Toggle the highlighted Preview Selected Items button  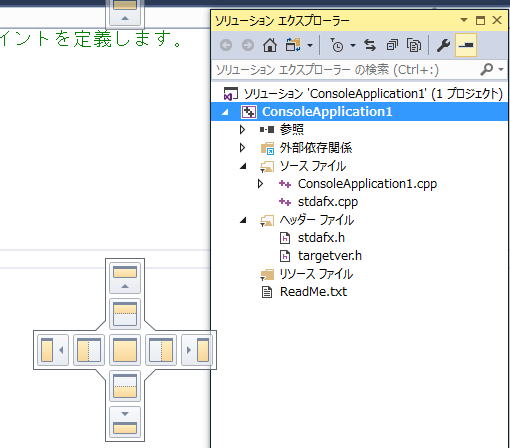click(466, 45)
